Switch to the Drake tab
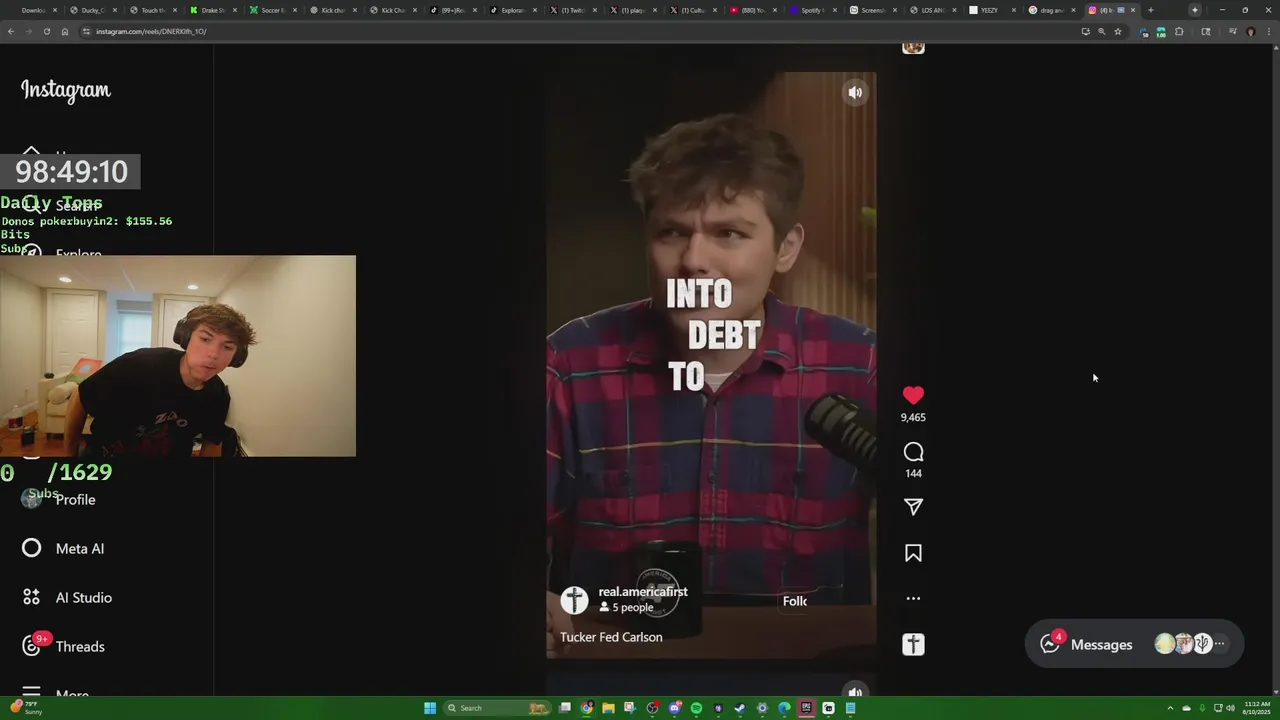This screenshot has width=1280, height=720. pyautogui.click(x=213, y=10)
